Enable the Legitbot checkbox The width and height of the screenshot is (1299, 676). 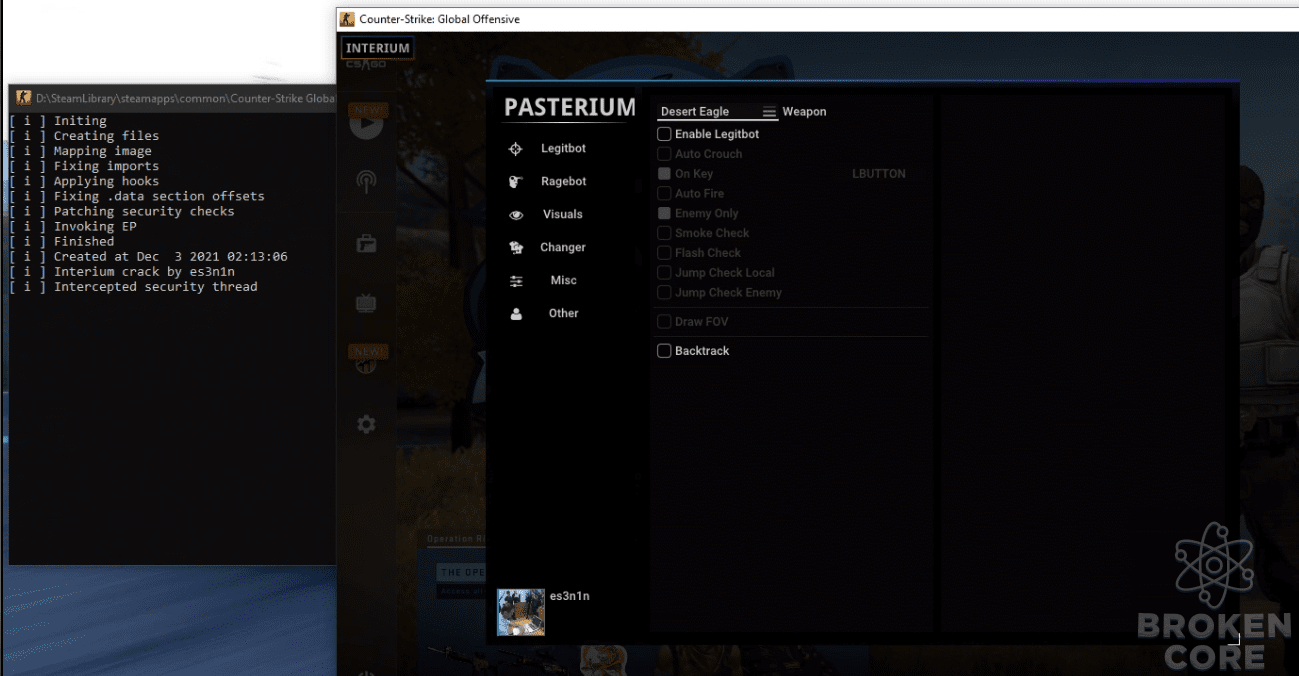click(664, 134)
